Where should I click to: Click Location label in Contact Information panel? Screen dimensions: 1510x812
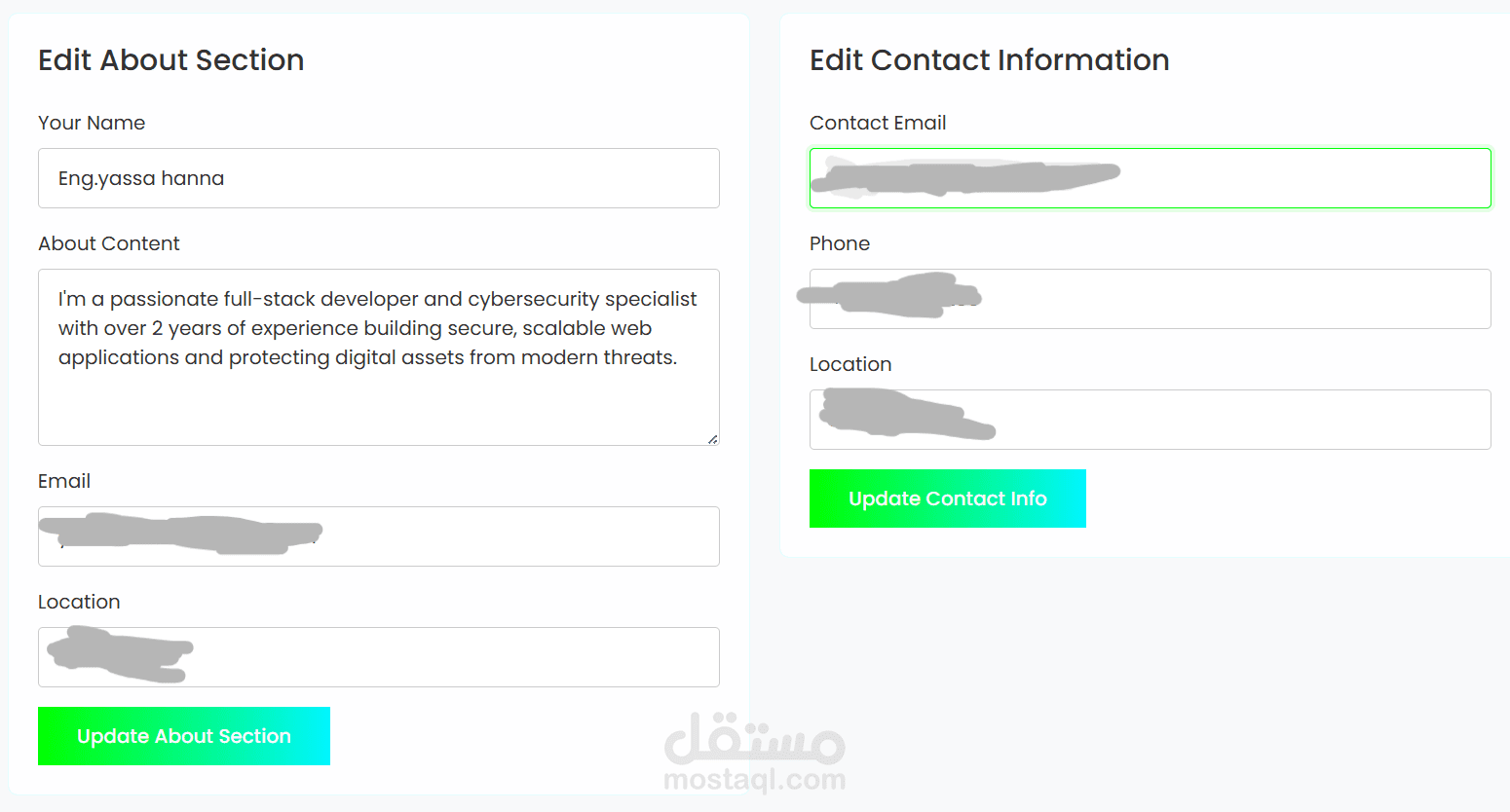(850, 364)
